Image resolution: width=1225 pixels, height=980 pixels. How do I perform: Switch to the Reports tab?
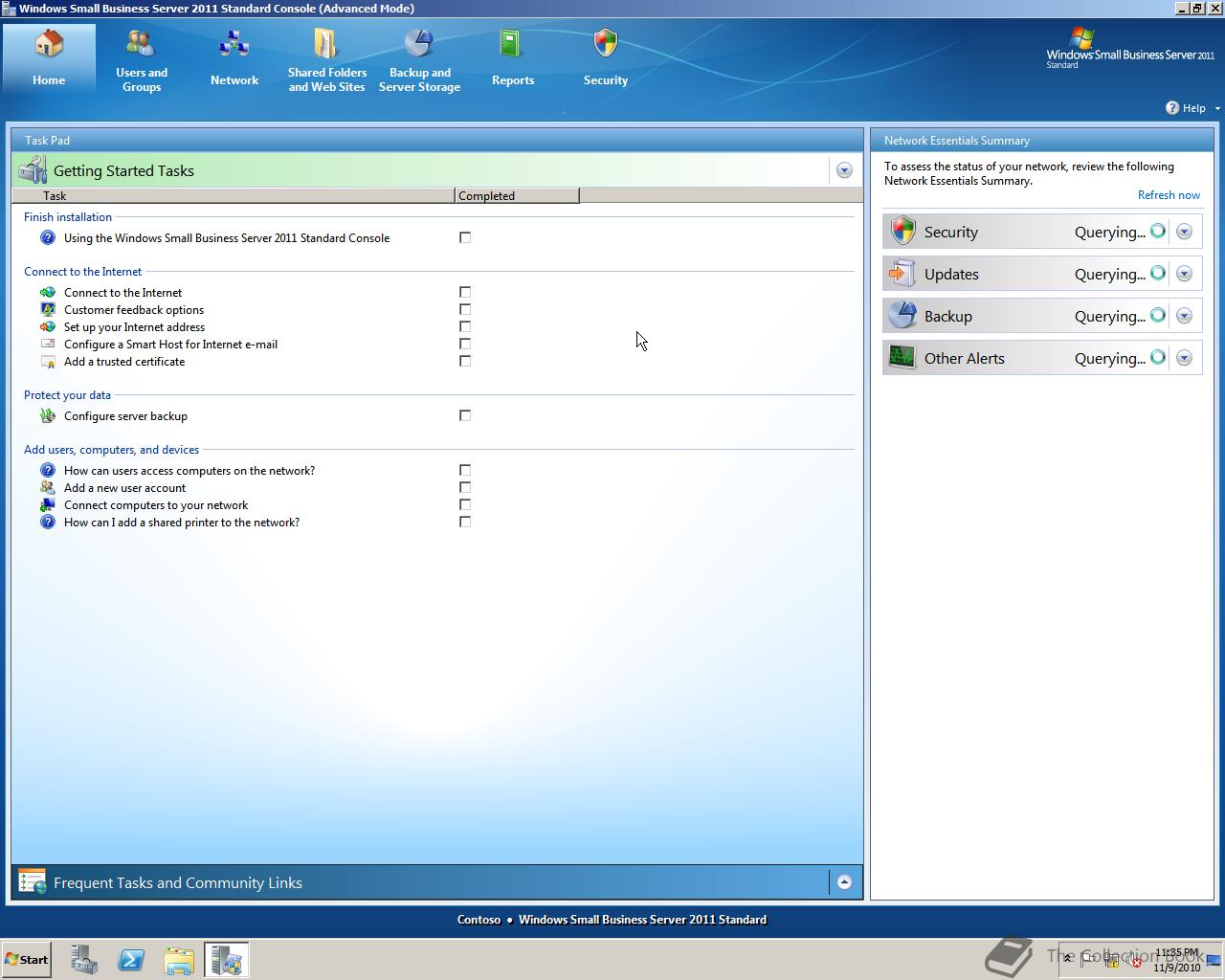coord(513,58)
